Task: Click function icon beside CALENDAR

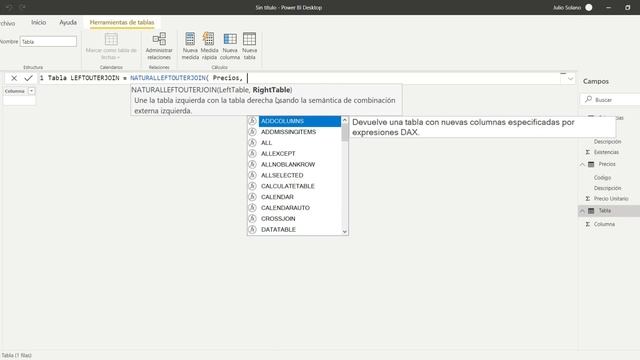Action: [x=252, y=197]
